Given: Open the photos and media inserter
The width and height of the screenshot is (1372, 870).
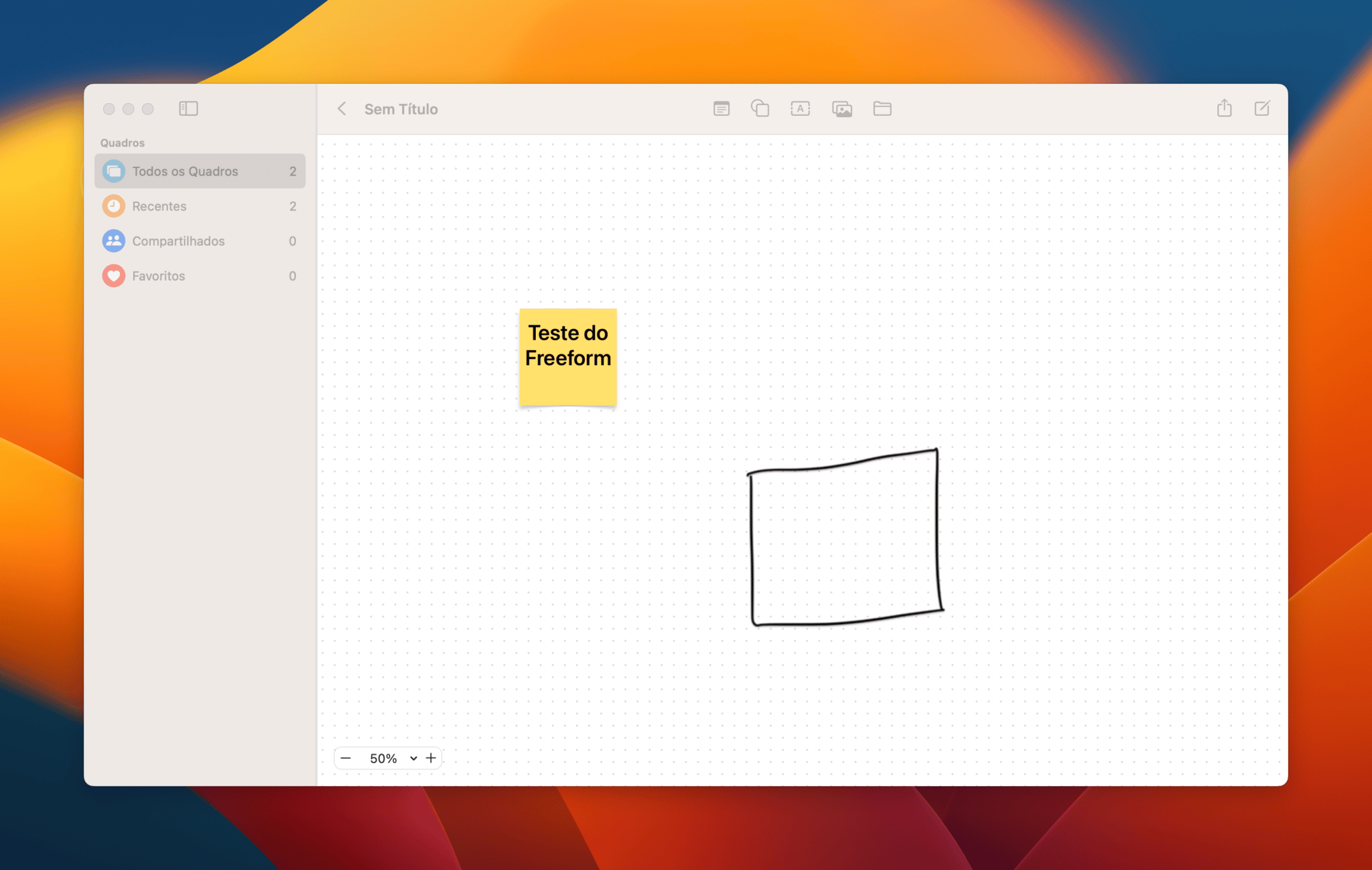Looking at the screenshot, I should click(x=841, y=108).
